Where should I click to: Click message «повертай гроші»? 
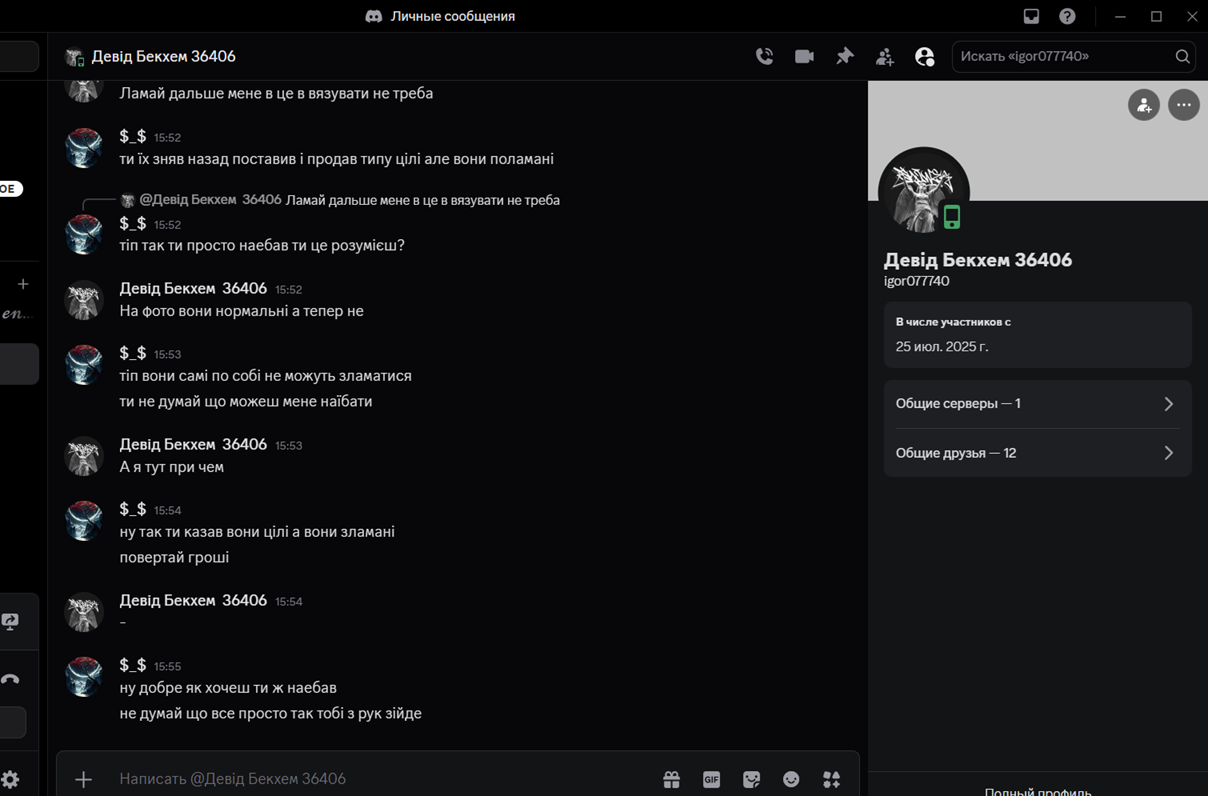pyautogui.click(x=174, y=557)
